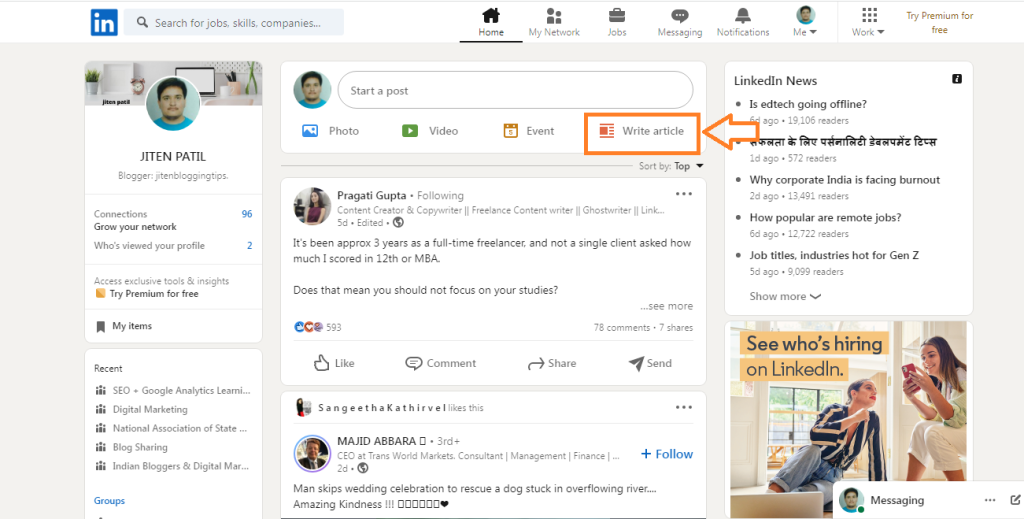Image resolution: width=1024 pixels, height=519 pixels.
Task: Open Notifications bell
Action: pyautogui.click(x=743, y=22)
